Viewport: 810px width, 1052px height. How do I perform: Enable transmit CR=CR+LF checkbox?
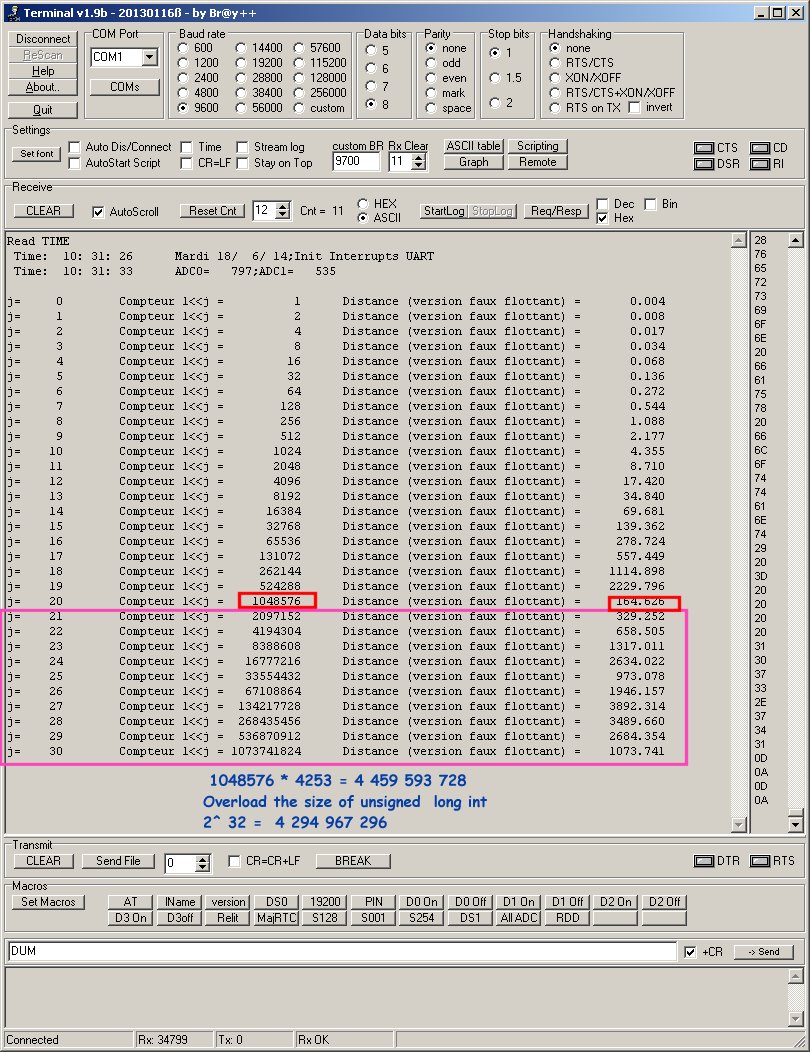coord(234,861)
